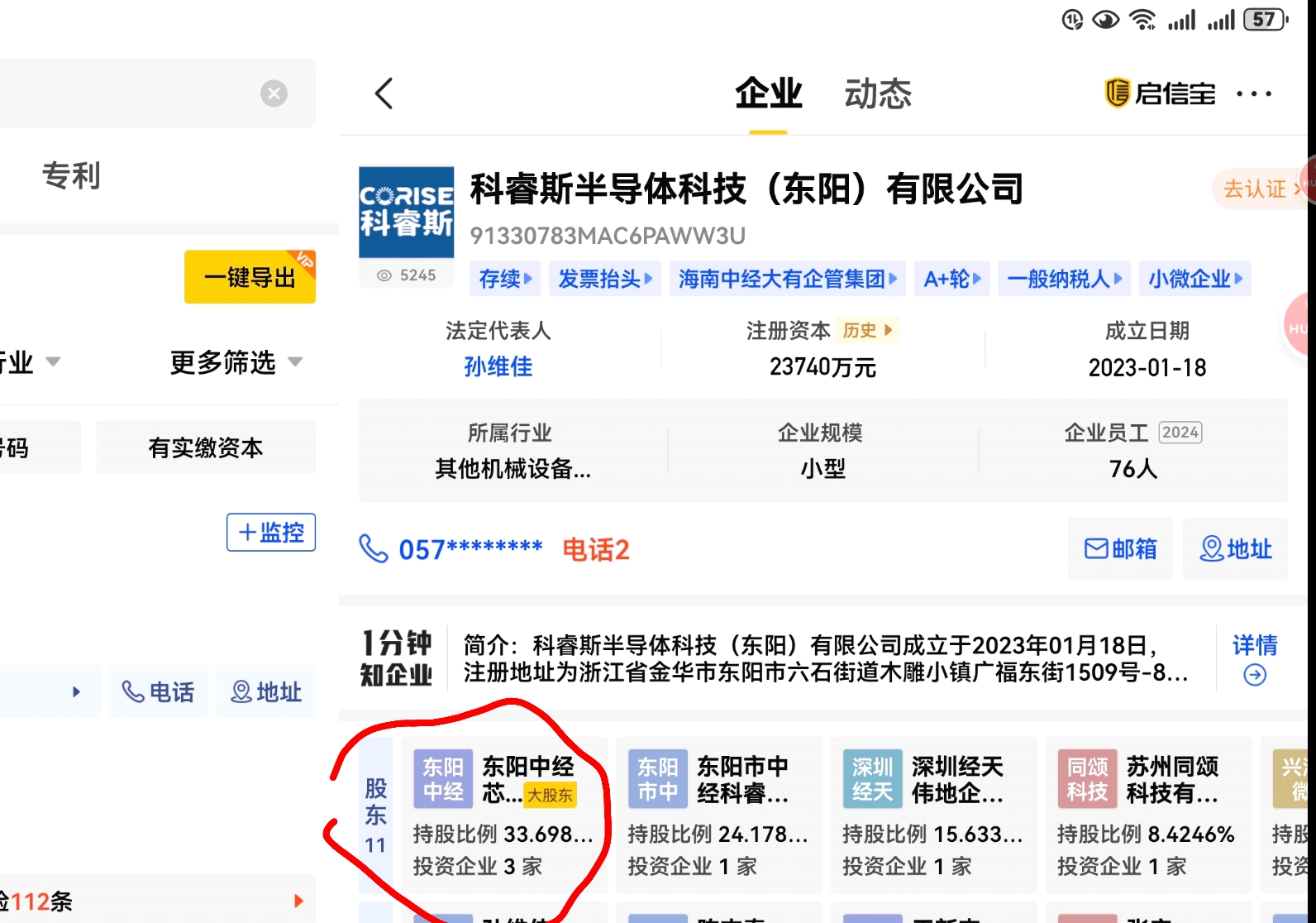Click the 一键导出 VIP button

click(x=250, y=277)
